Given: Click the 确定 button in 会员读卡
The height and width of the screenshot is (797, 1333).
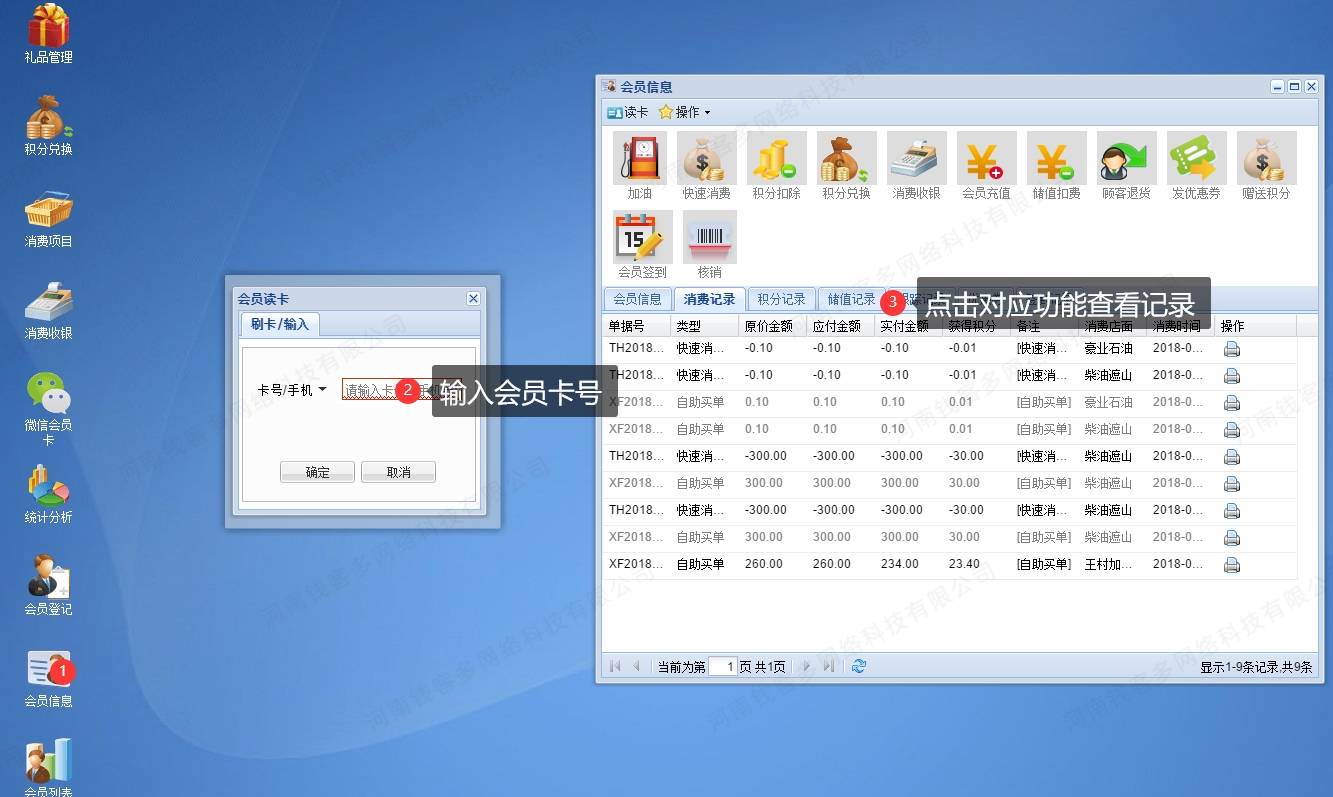Looking at the screenshot, I should point(317,472).
